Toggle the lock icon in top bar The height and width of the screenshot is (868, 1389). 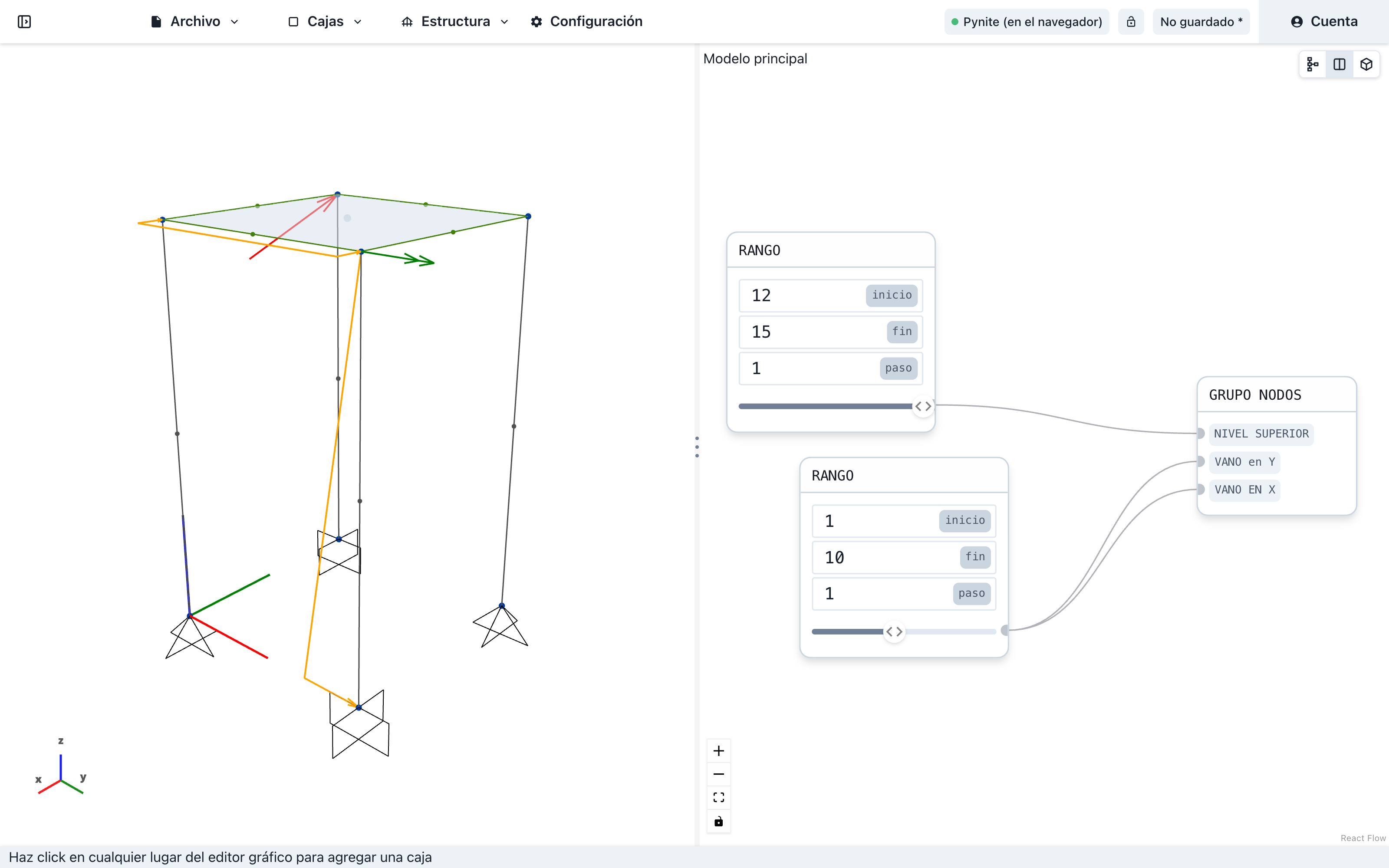1131,22
